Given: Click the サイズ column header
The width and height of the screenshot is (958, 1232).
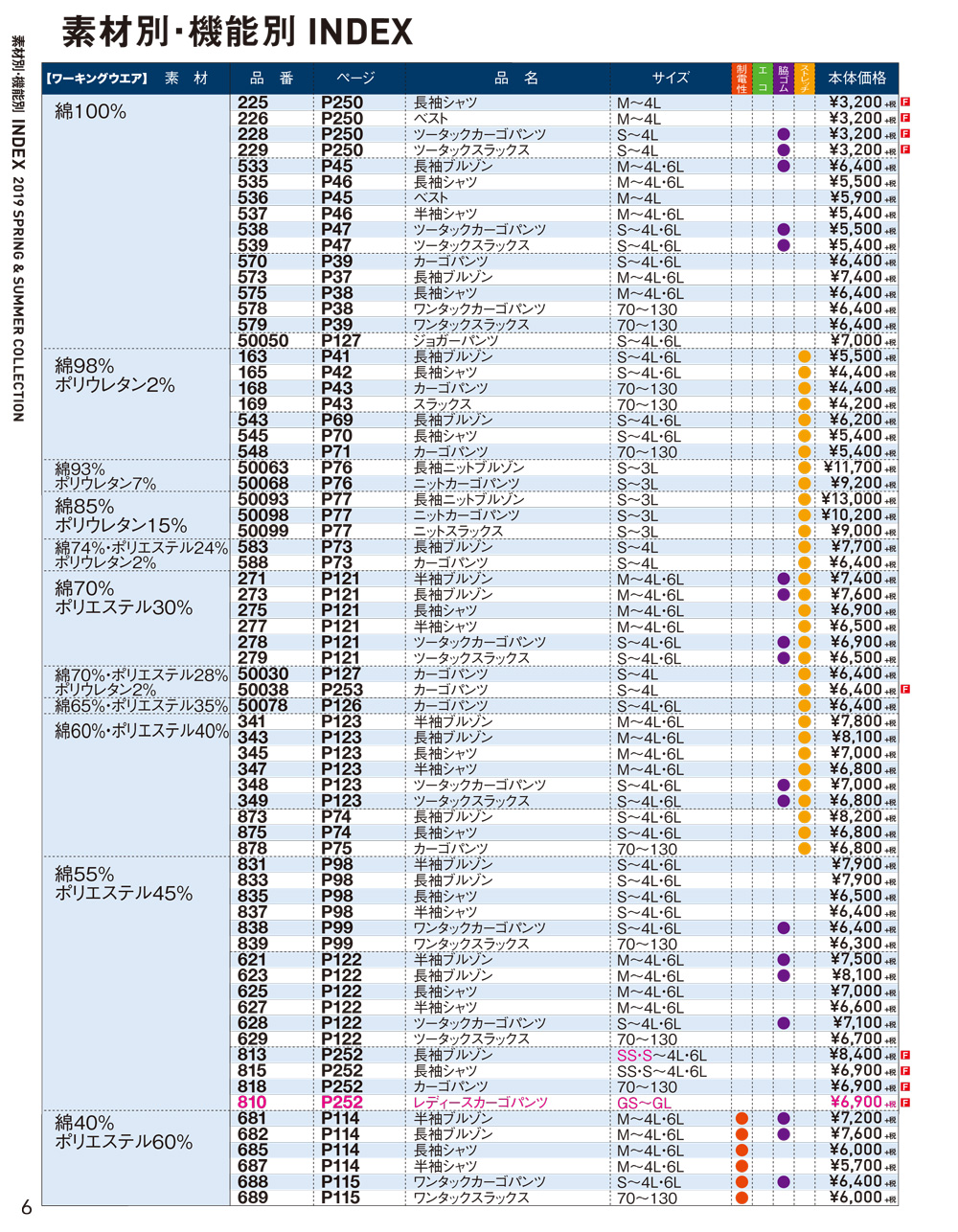Looking at the screenshot, I should [x=671, y=79].
